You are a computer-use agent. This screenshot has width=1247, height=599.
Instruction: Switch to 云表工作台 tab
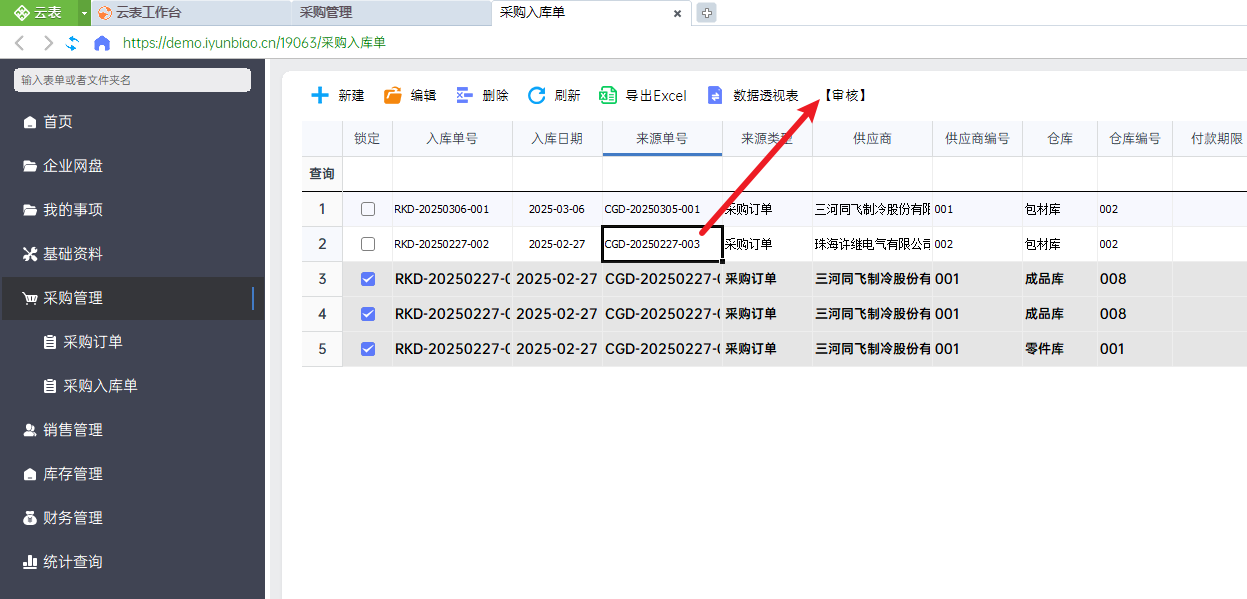[190, 13]
